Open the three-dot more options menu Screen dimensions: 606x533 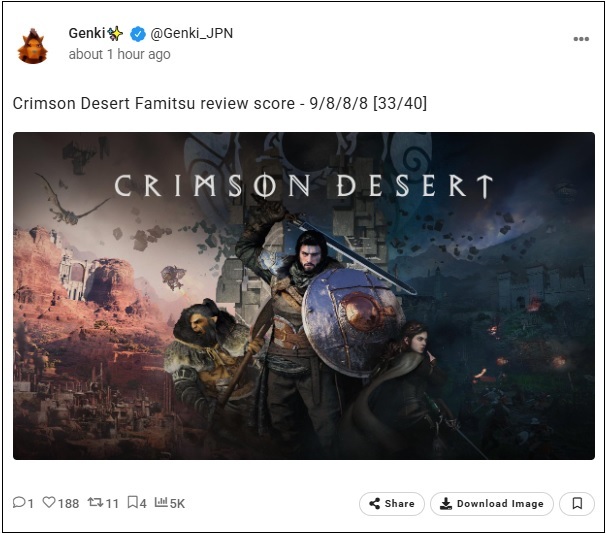coord(581,39)
